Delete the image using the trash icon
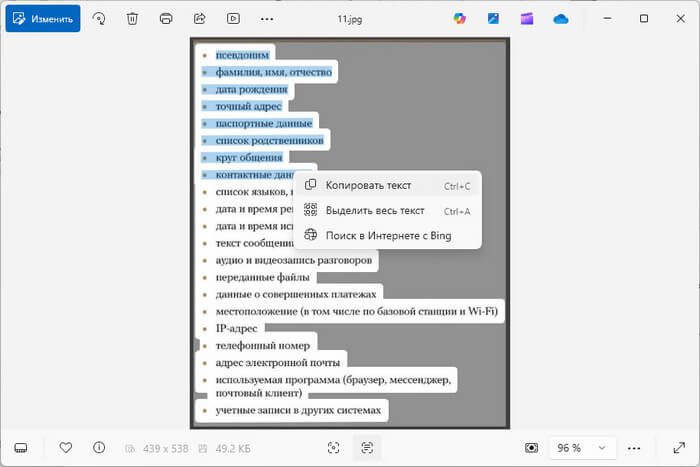 (132, 18)
